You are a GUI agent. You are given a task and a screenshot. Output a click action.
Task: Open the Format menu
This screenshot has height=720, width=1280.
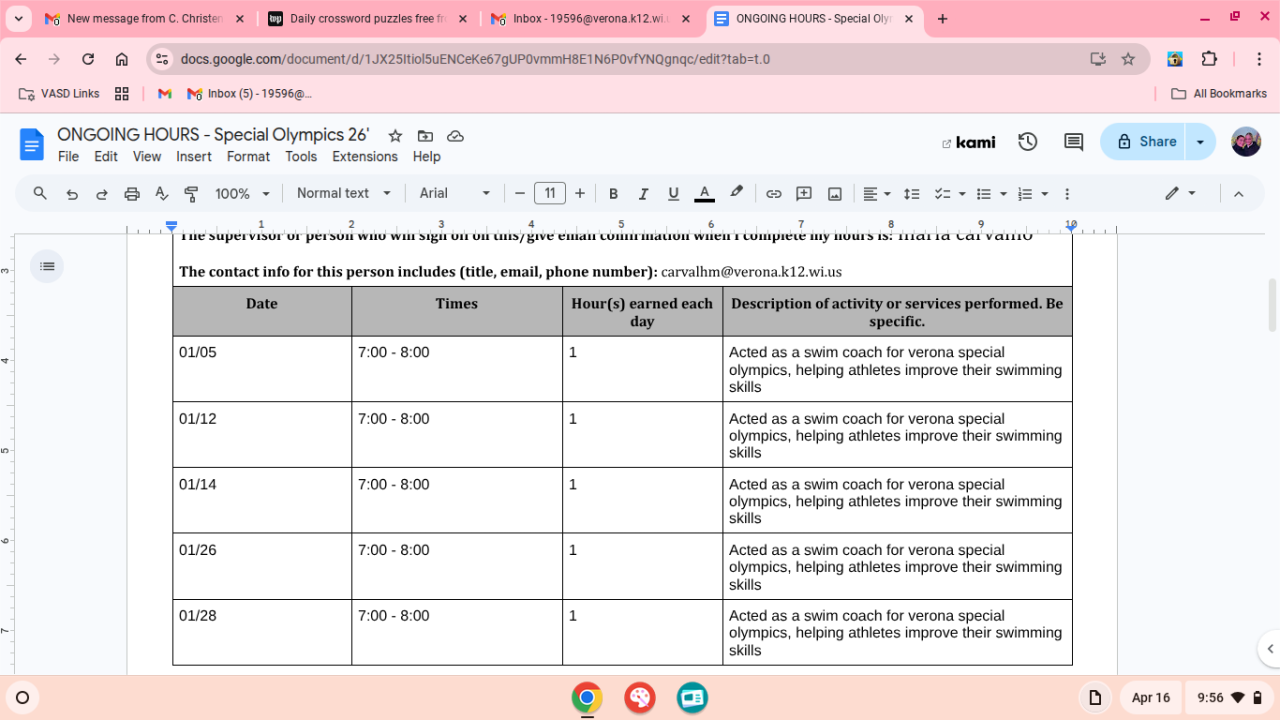[248, 157]
